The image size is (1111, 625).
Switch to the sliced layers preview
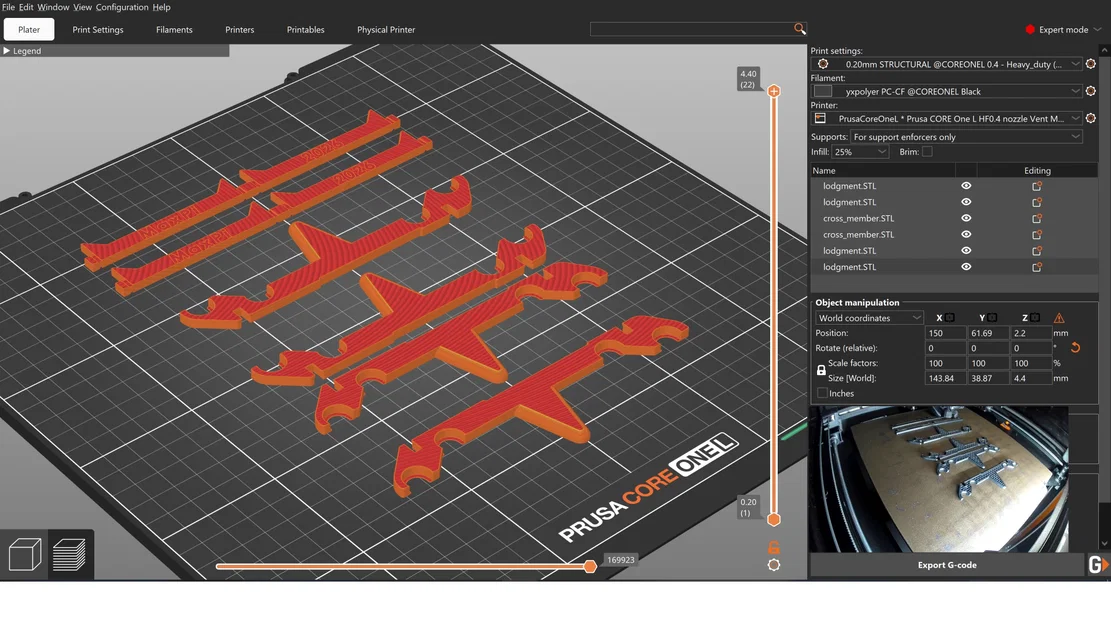69,554
